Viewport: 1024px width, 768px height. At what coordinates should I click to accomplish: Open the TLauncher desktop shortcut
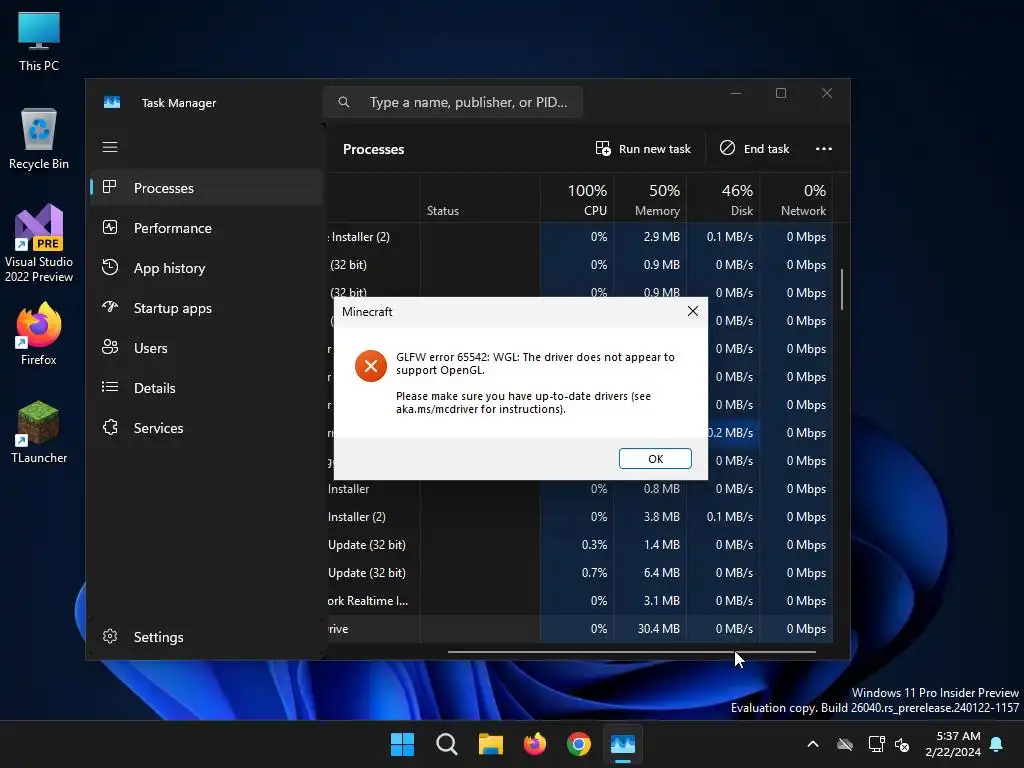pos(39,432)
